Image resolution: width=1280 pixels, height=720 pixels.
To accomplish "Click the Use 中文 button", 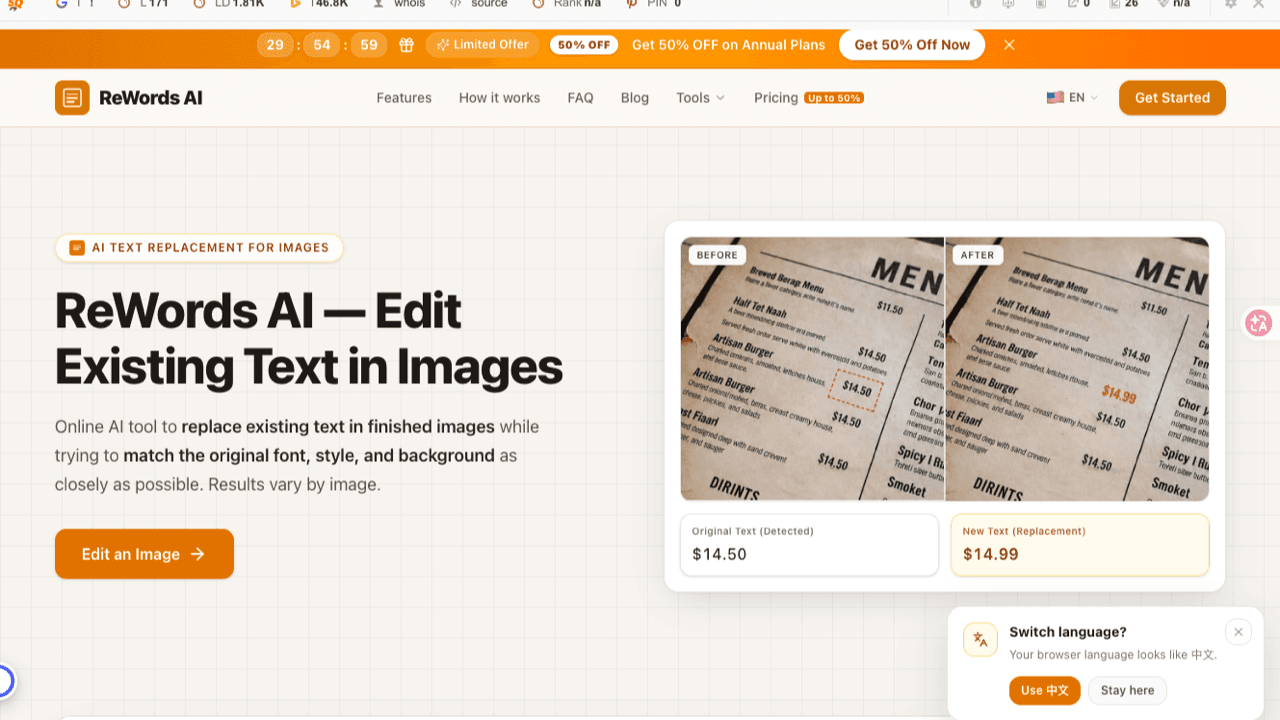I will pos(1045,690).
